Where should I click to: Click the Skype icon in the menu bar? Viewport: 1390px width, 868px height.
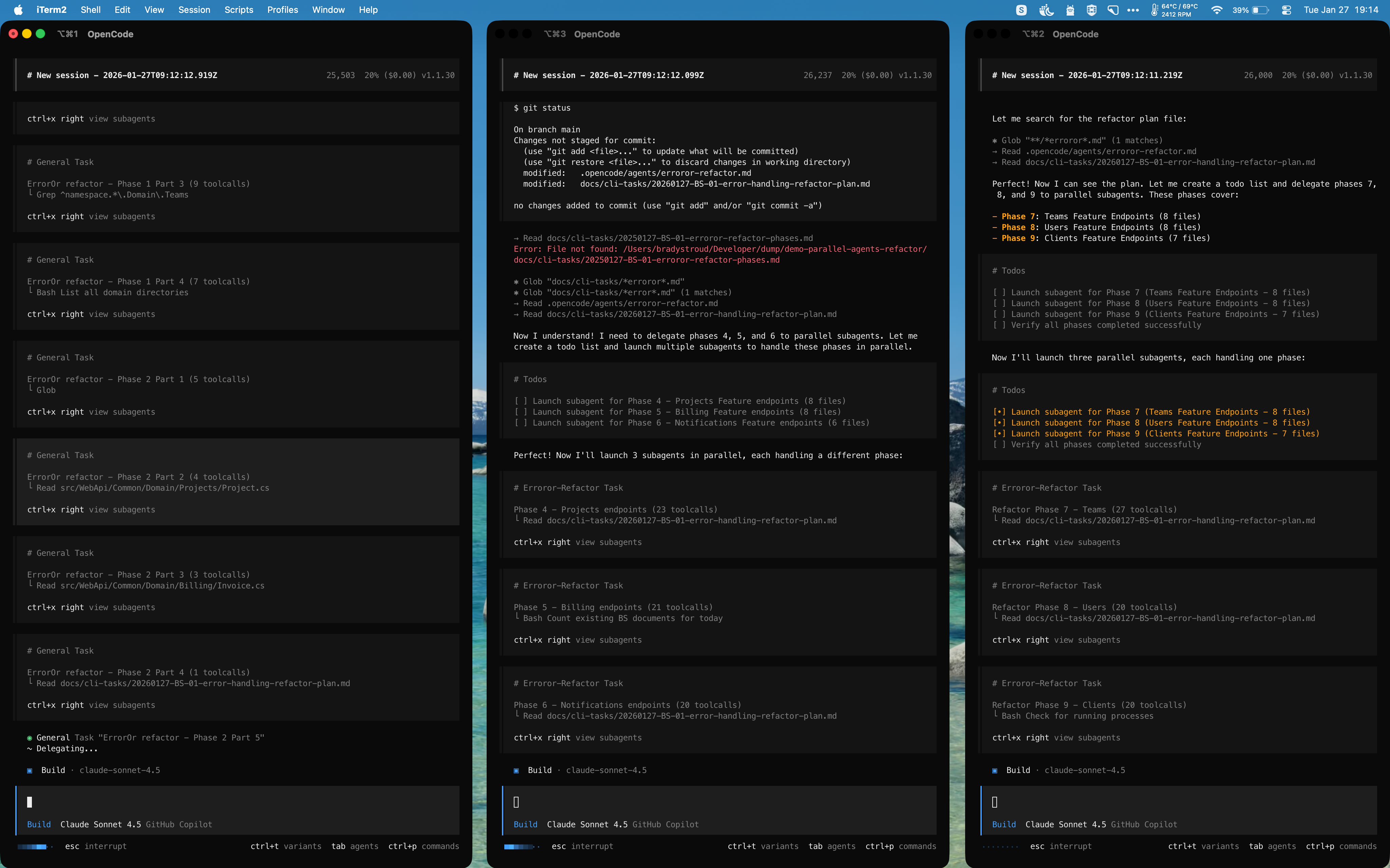click(1021, 10)
